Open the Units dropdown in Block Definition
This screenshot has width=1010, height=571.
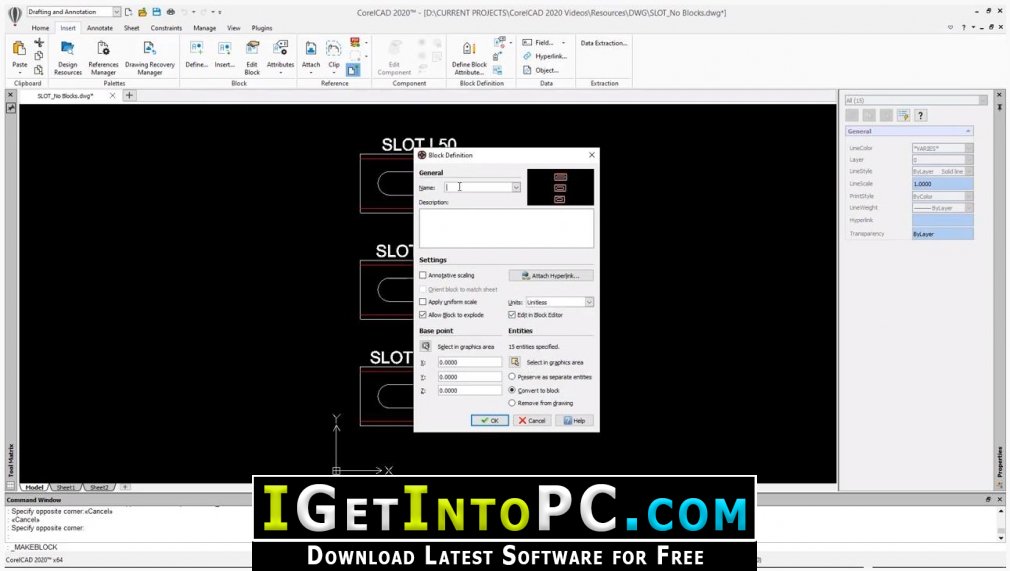[x=589, y=302]
